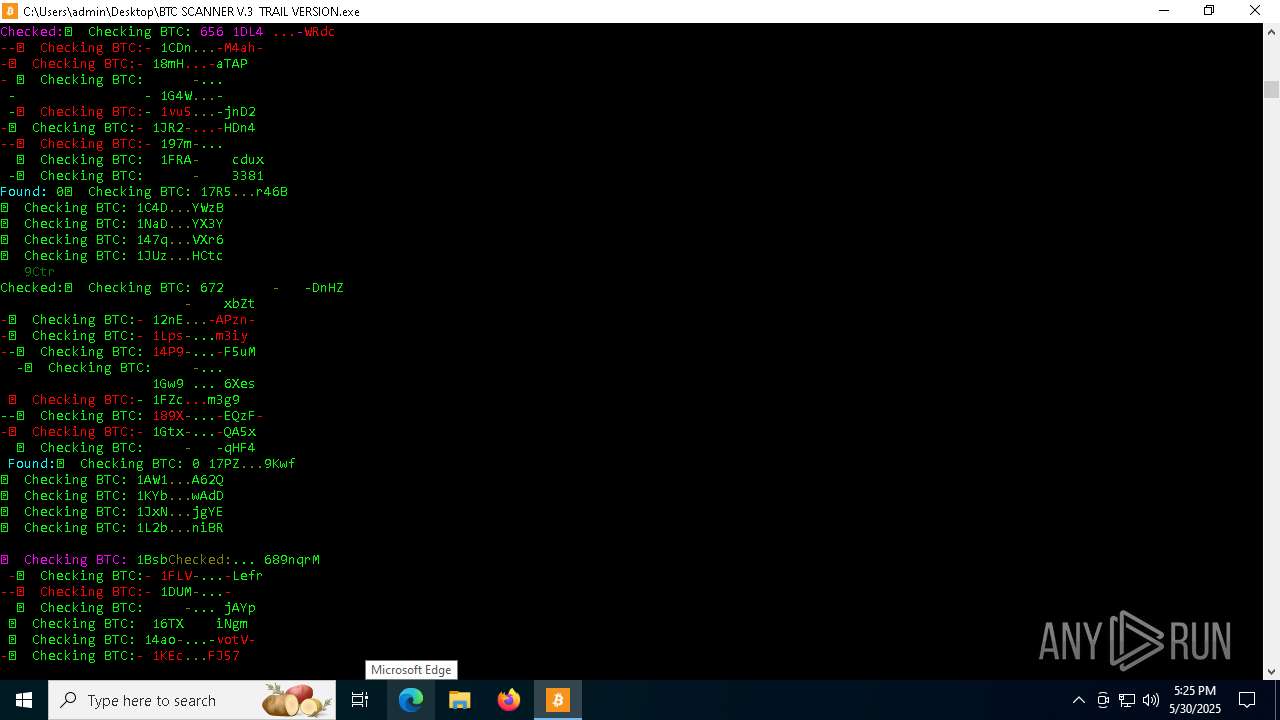Screen dimensions: 1280x720
Task: Click the line '1Gw9 ... 6Xes'
Action: 204,383
